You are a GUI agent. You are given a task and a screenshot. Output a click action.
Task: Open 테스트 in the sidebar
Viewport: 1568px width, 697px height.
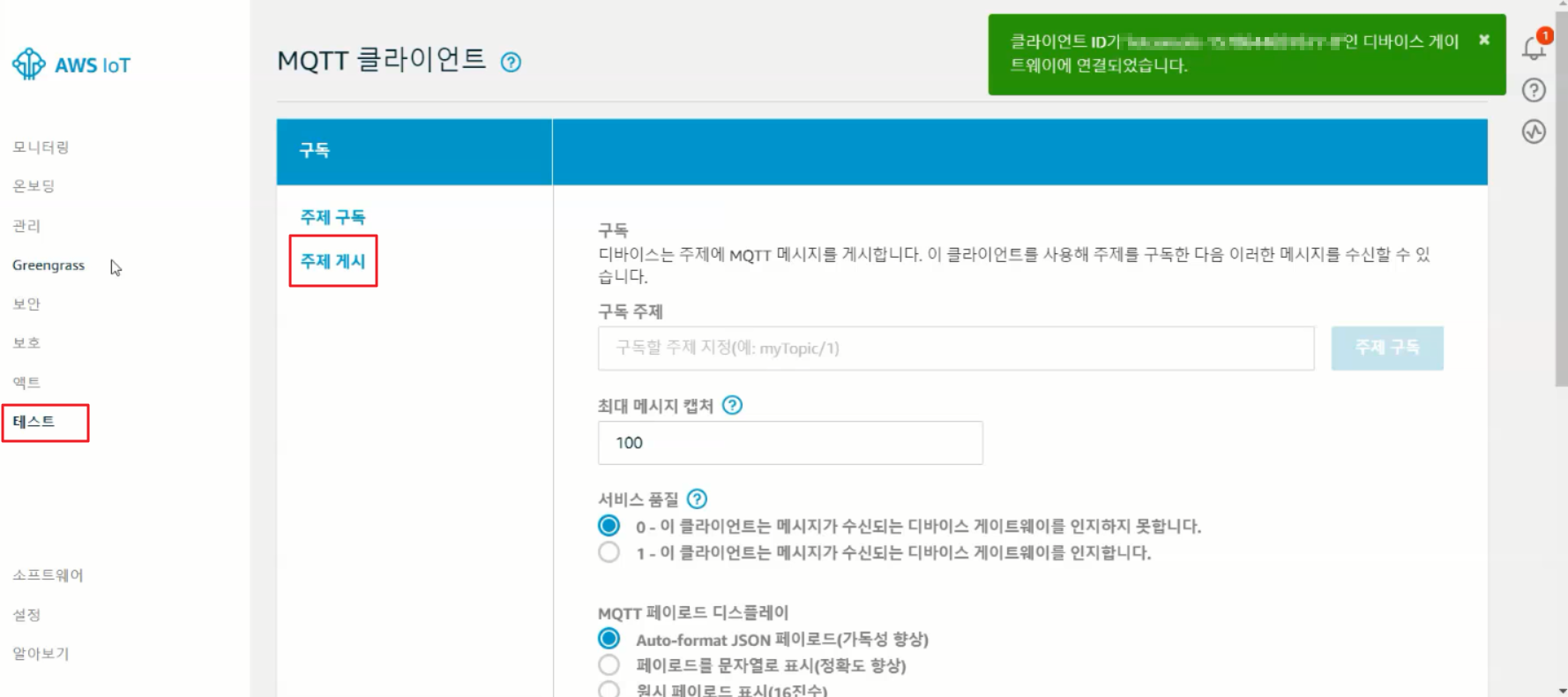pyautogui.click(x=34, y=421)
